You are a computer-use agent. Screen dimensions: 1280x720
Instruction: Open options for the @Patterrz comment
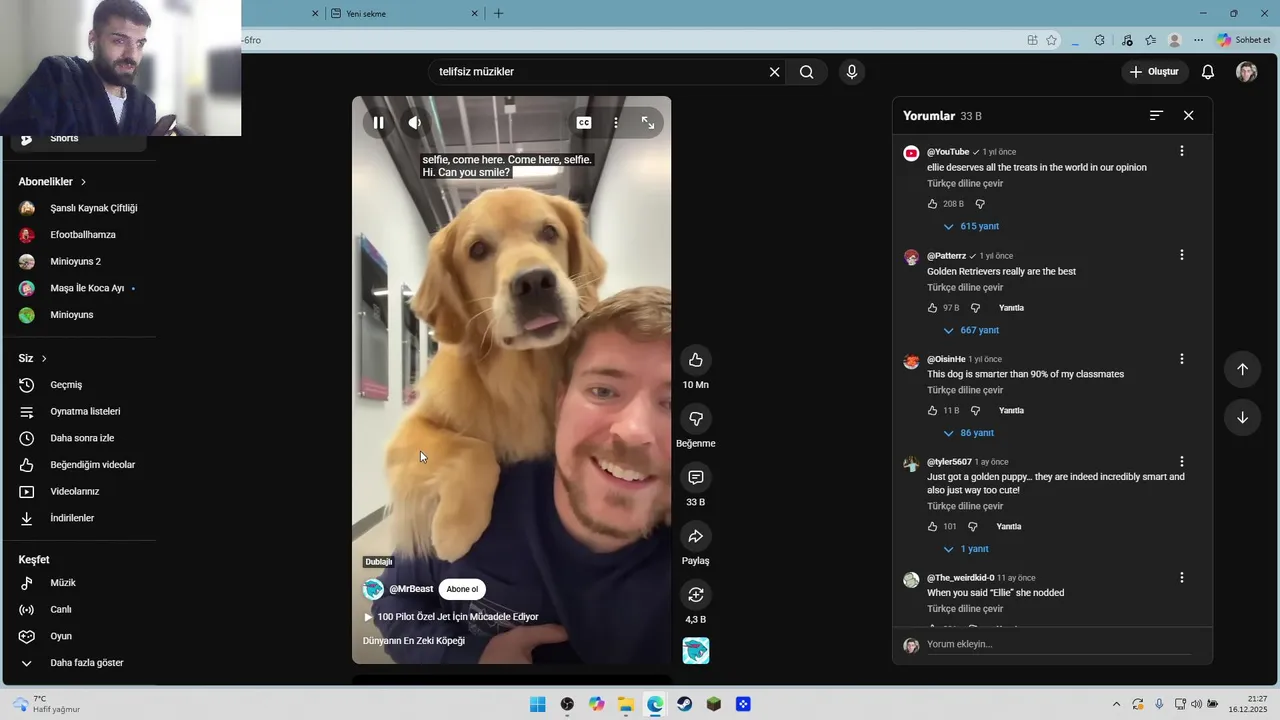click(x=1181, y=255)
